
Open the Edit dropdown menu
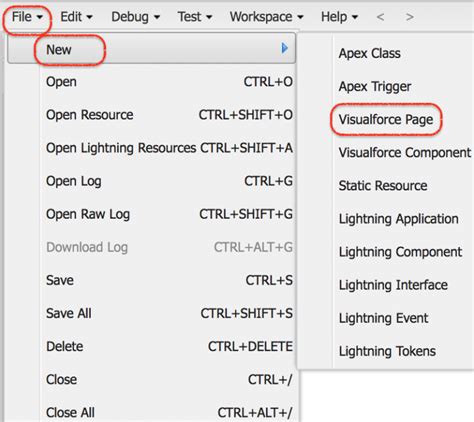click(76, 17)
